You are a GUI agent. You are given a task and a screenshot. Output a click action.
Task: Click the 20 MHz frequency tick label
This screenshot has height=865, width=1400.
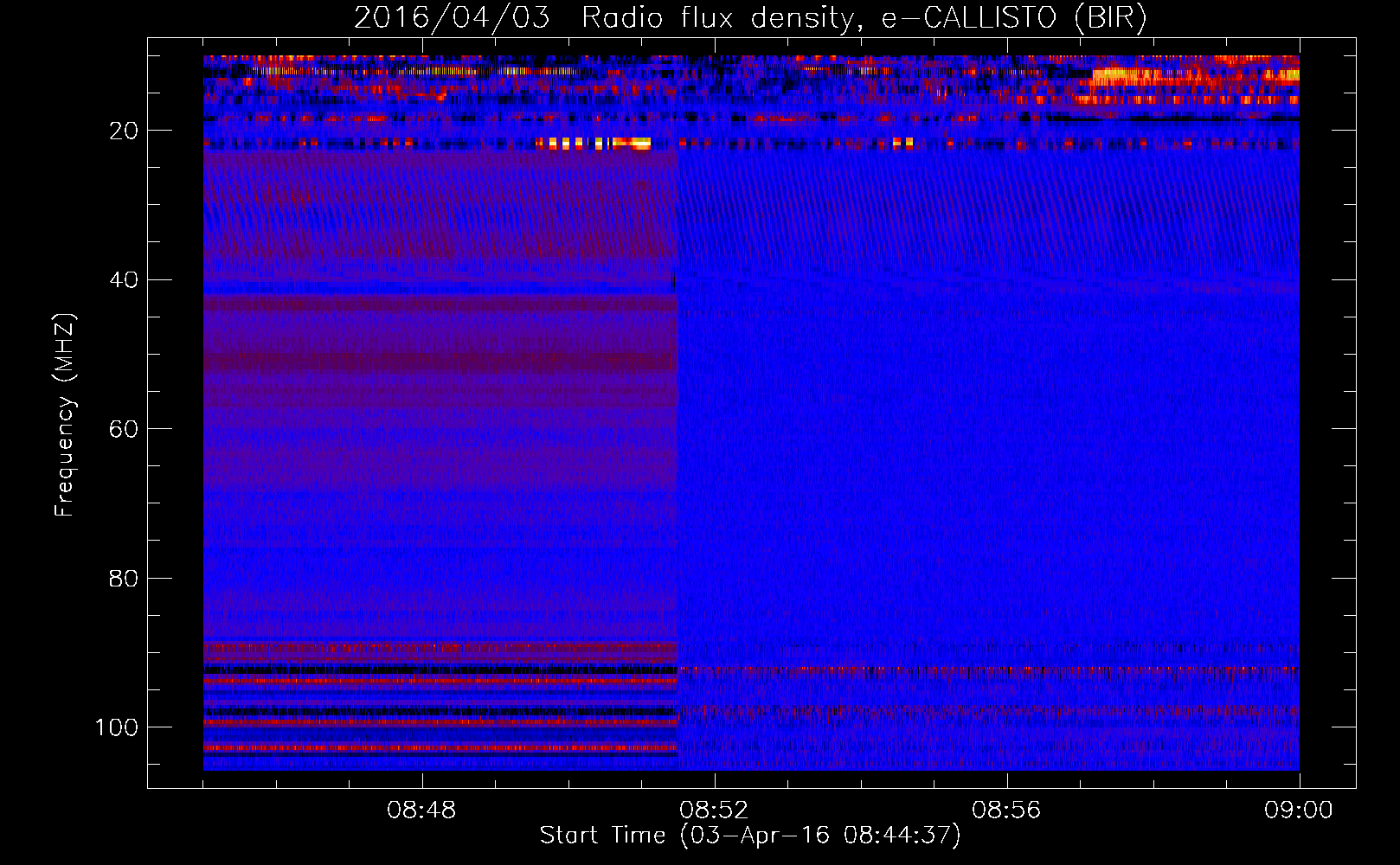click(124, 131)
